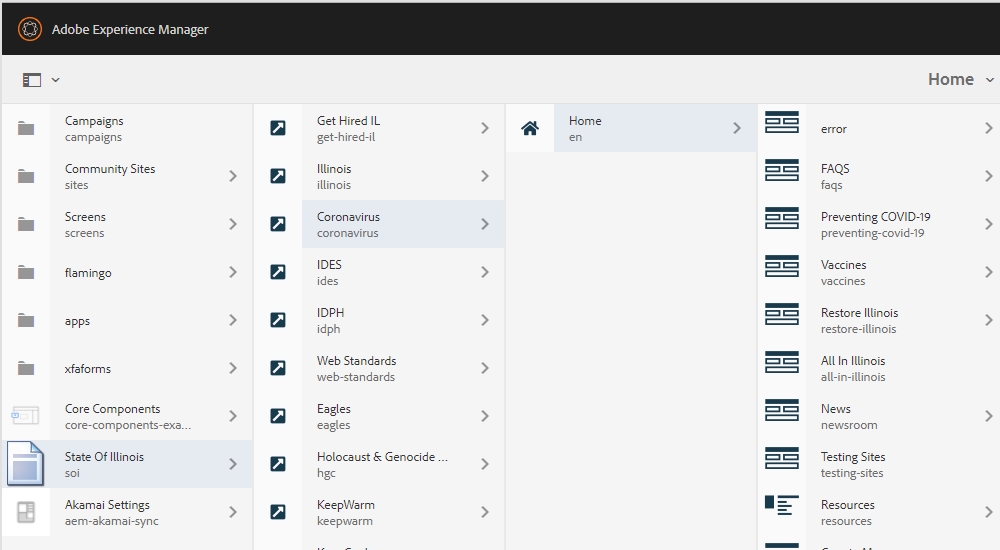1000x550 pixels.
Task: Click the Core Components thumbnail icon
Action: (26, 416)
